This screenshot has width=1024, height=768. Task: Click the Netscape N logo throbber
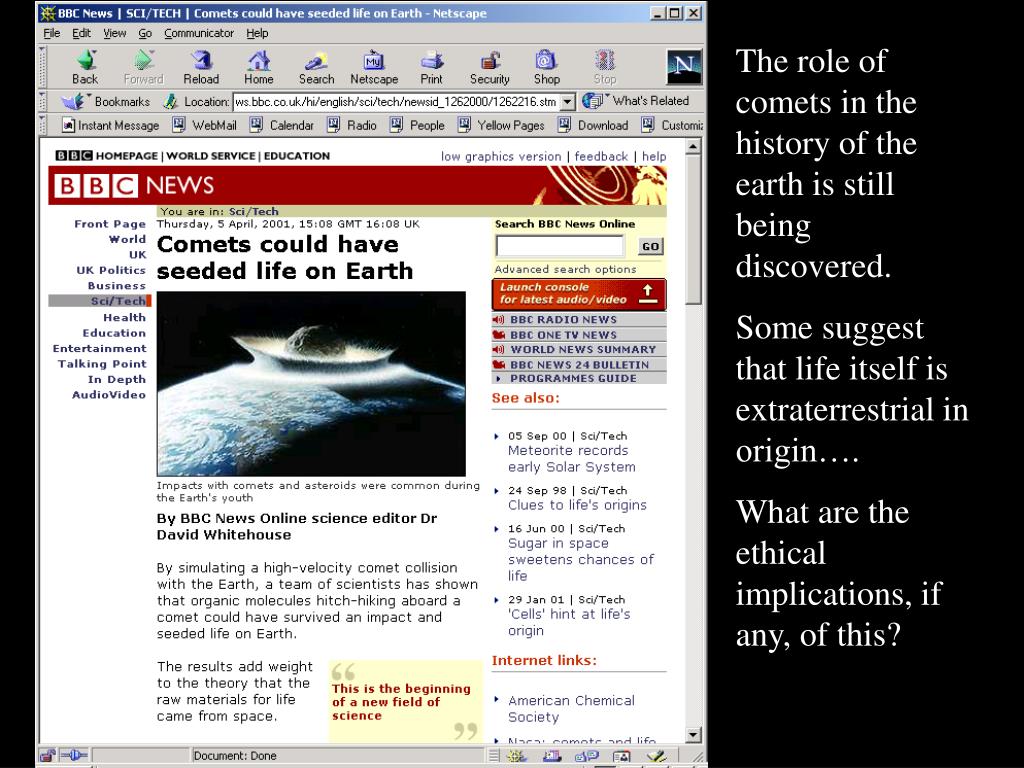pos(684,67)
